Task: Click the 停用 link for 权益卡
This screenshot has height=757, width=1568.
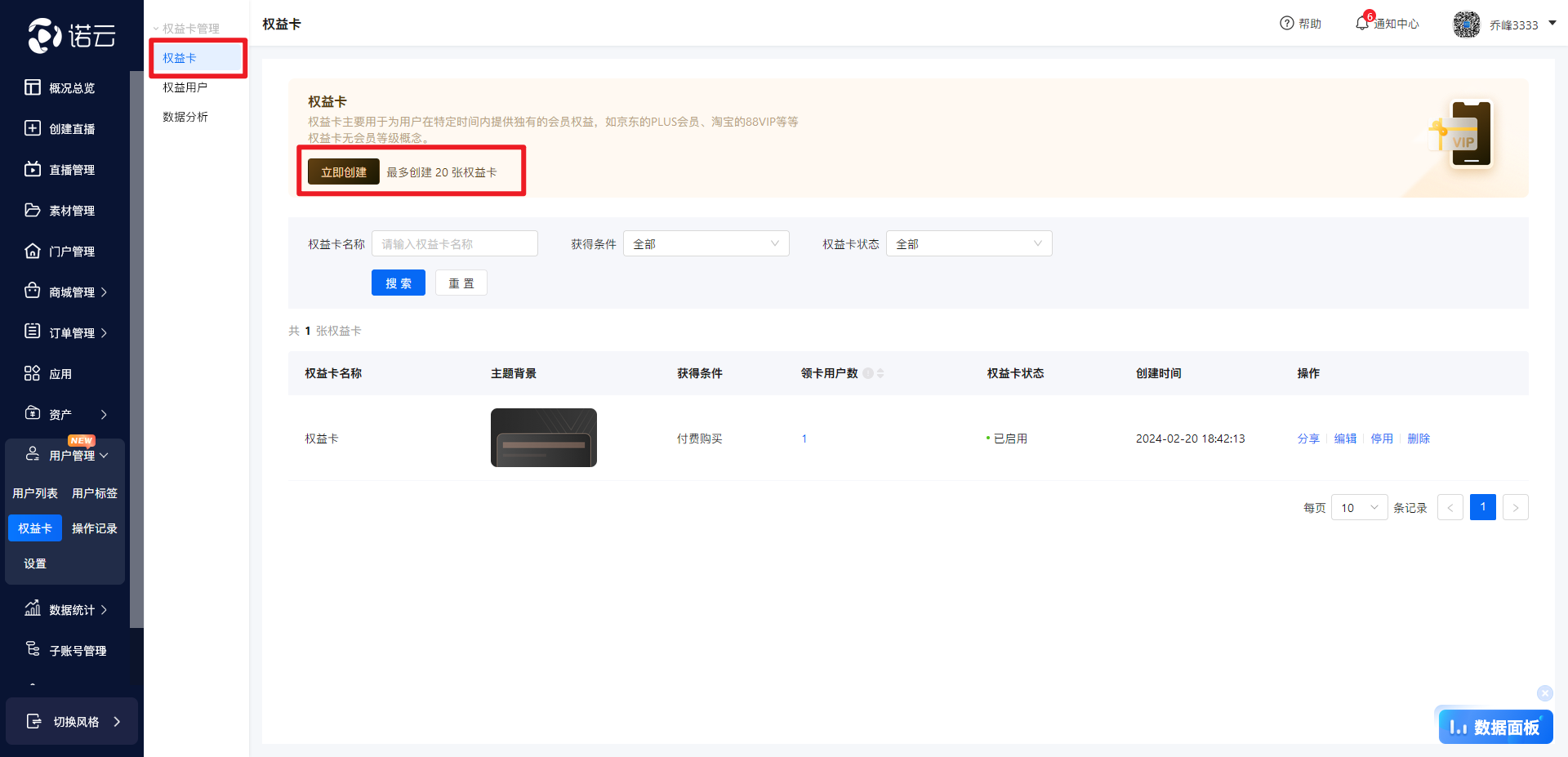Action: tap(1382, 439)
